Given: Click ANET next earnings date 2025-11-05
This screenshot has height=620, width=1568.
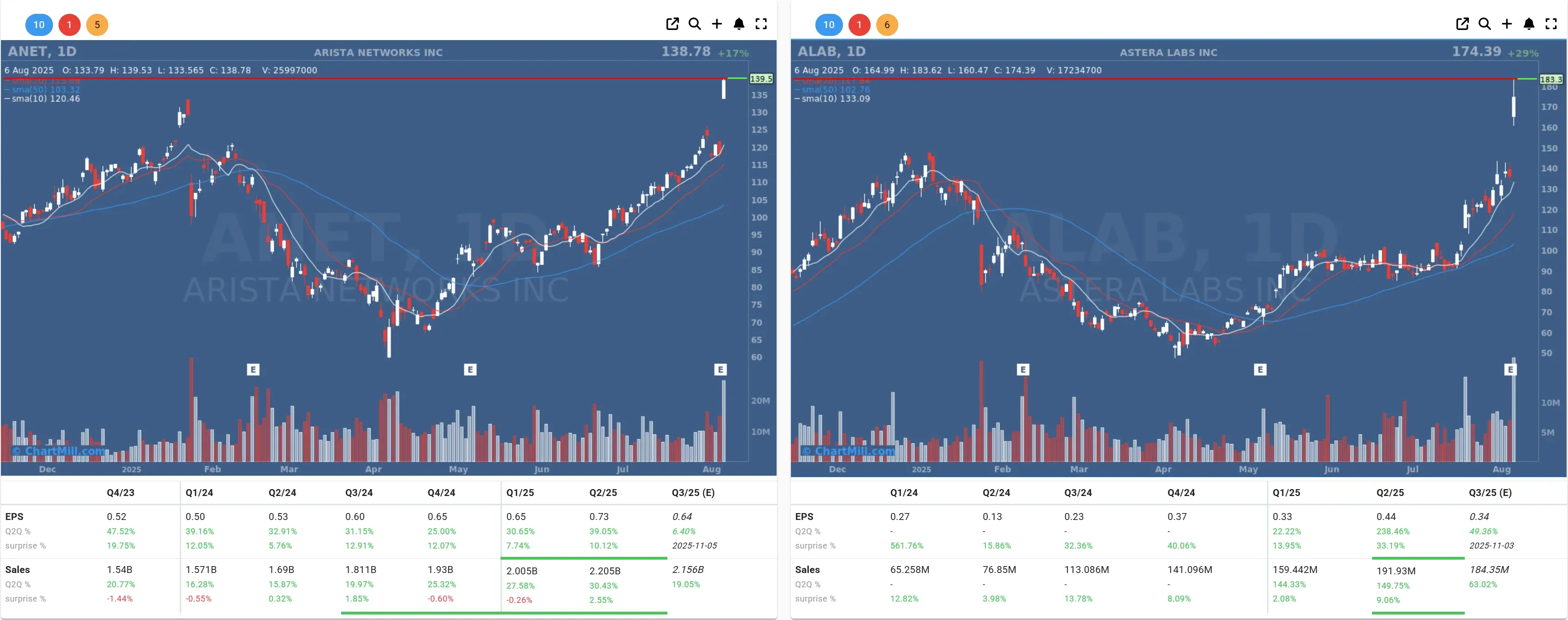Looking at the screenshot, I should point(695,546).
